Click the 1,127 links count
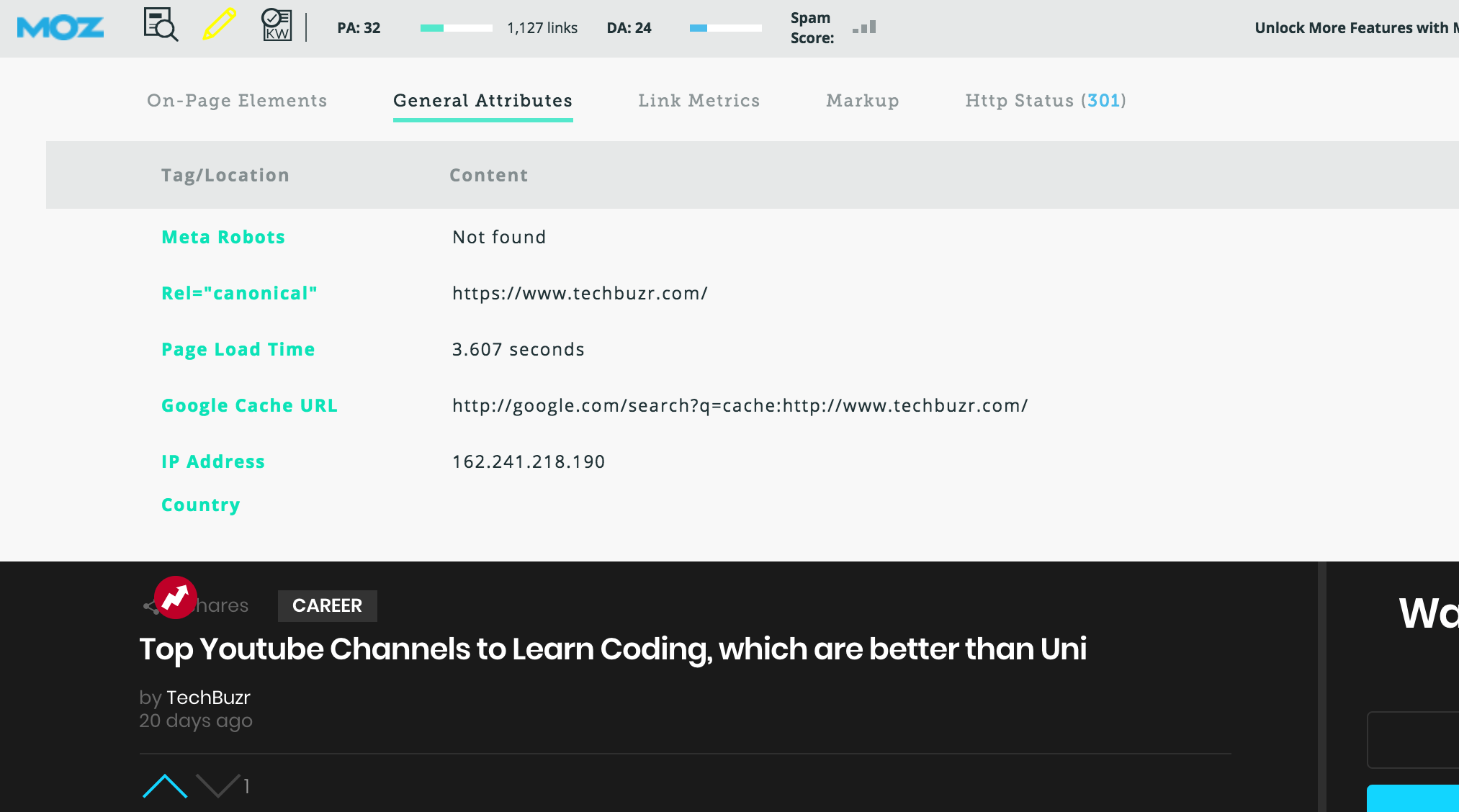The width and height of the screenshot is (1459, 812). click(542, 28)
